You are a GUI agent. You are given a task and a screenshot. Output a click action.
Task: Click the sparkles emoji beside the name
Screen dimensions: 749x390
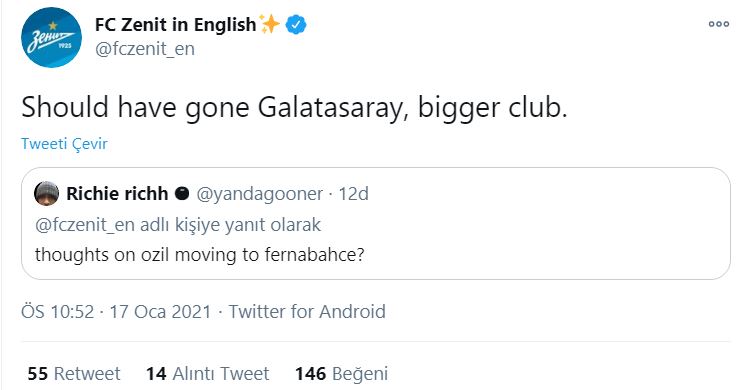tap(270, 24)
